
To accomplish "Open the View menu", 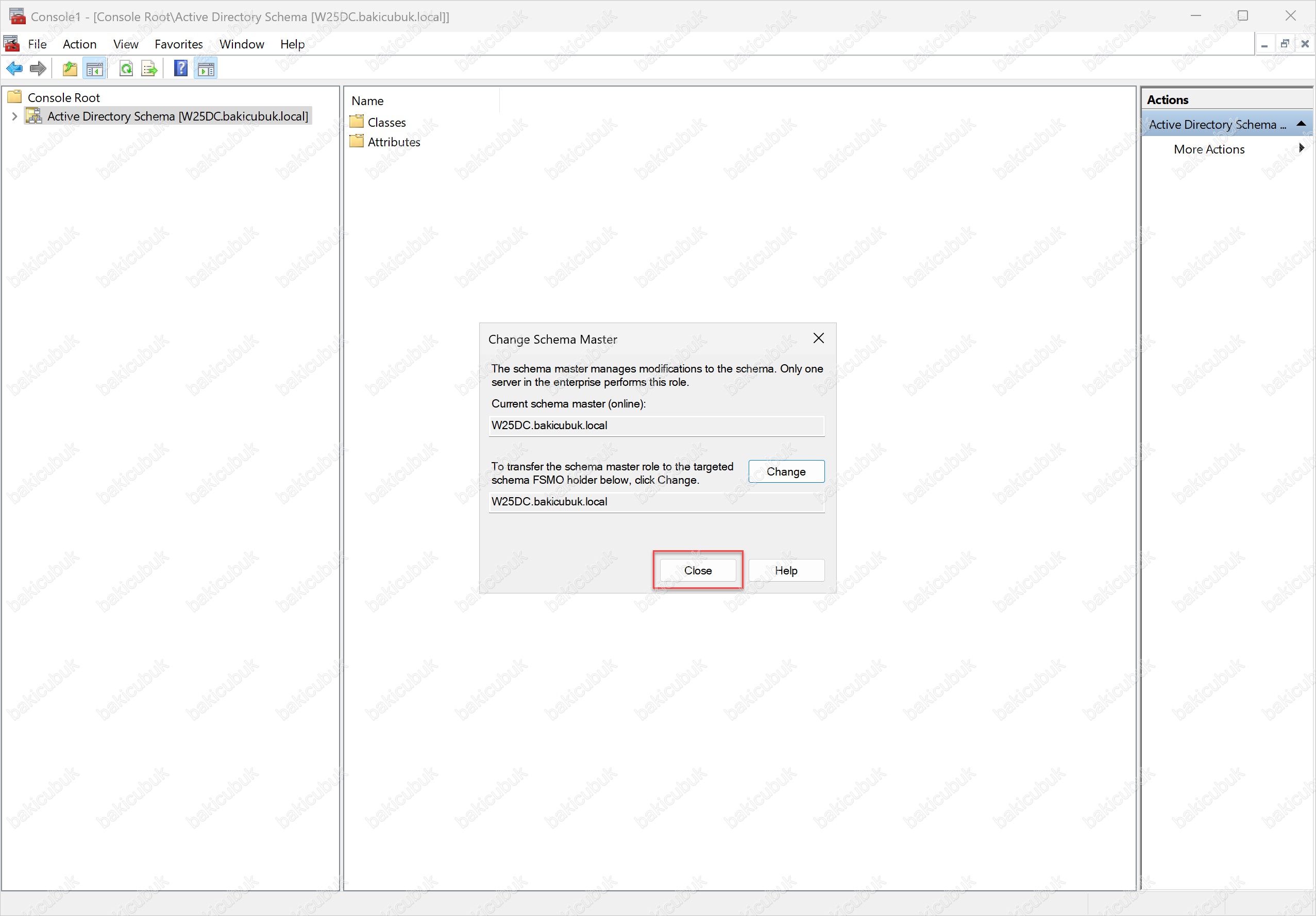I will click(x=126, y=44).
